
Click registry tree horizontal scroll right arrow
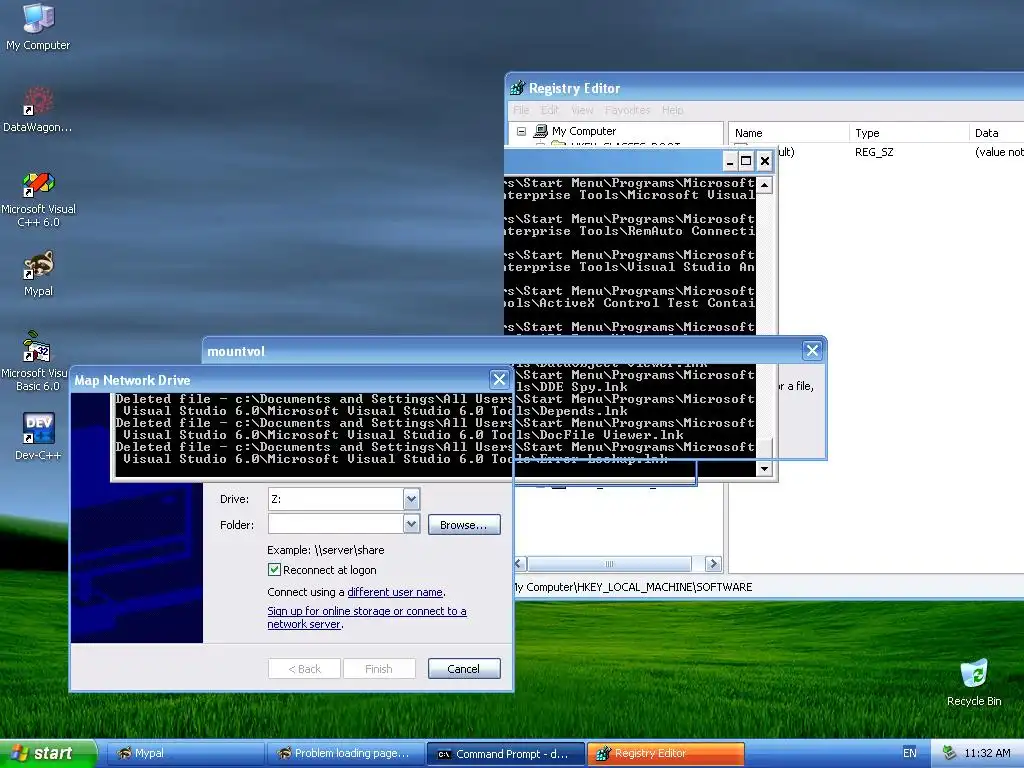[712, 564]
